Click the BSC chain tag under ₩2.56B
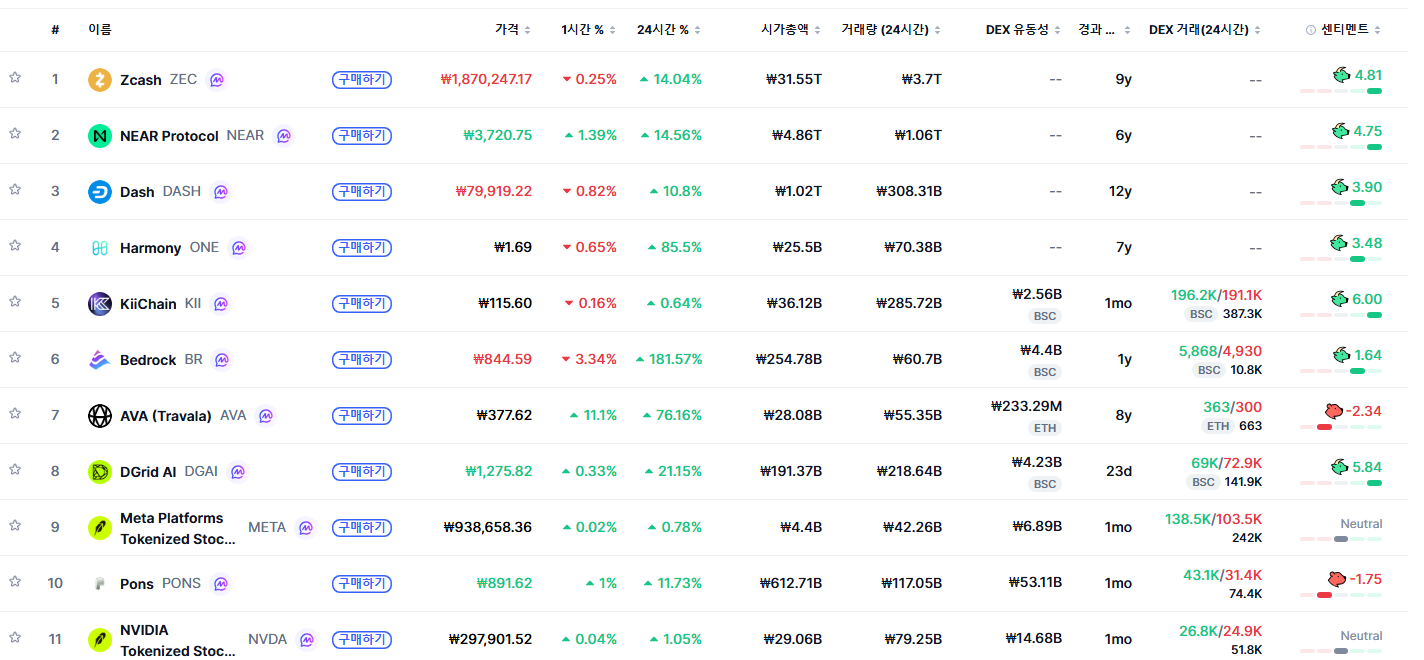The height and width of the screenshot is (660, 1424). pyautogui.click(x=1045, y=316)
